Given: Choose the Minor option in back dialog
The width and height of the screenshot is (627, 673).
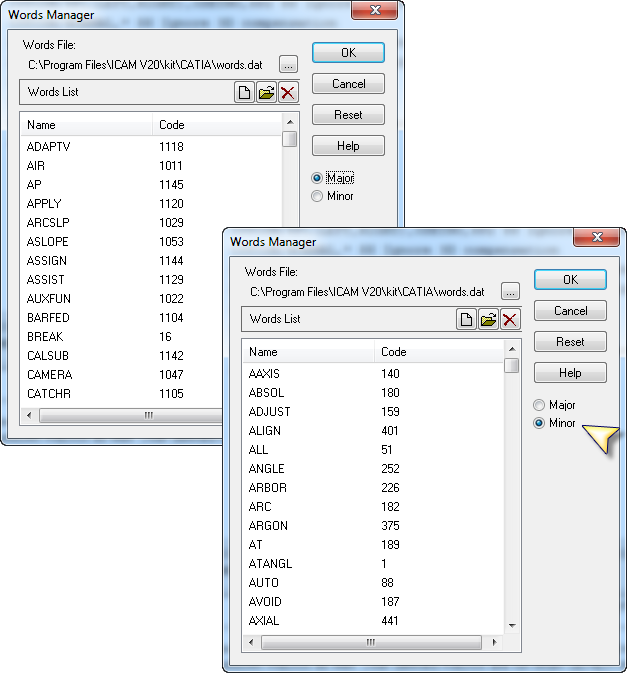Looking at the screenshot, I should coord(318,196).
